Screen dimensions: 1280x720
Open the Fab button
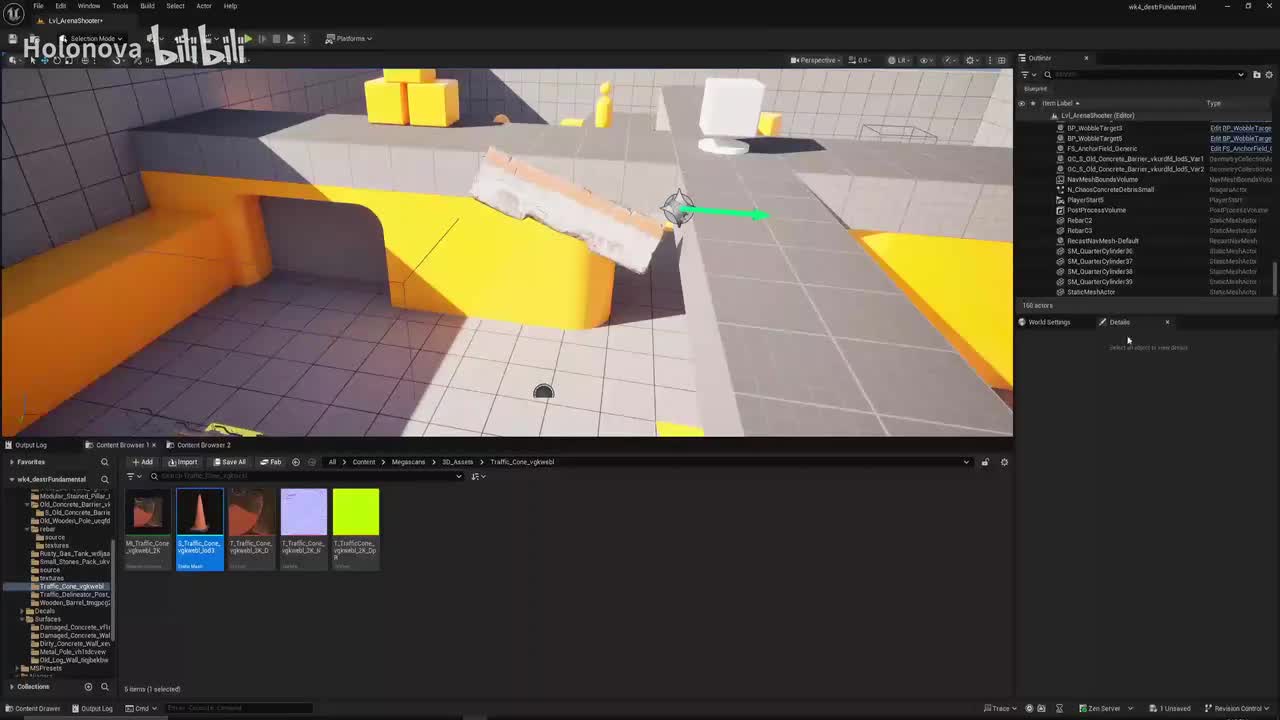coord(271,462)
